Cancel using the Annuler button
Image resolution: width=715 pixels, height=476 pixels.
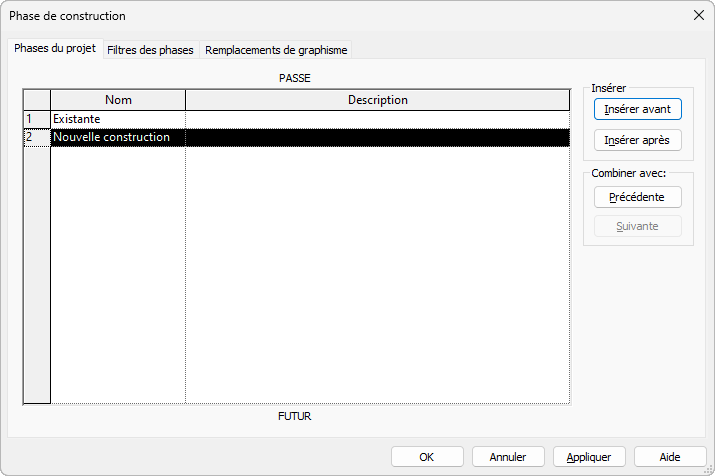click(x=508, y=457)
